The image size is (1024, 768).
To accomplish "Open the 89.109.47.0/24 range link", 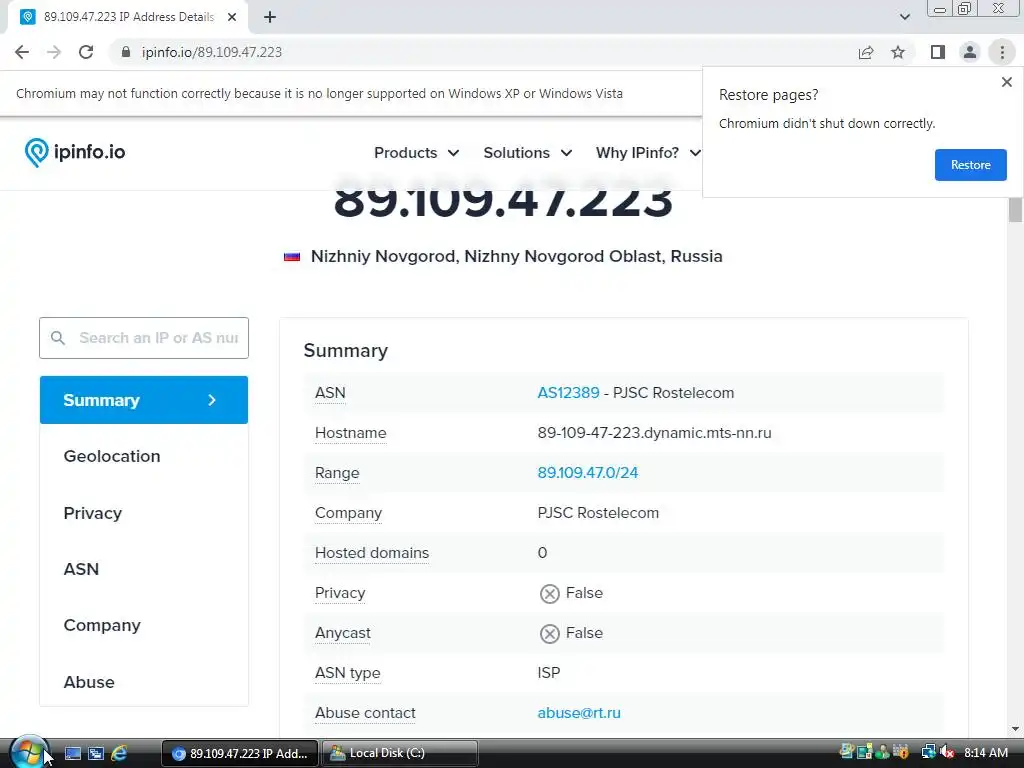I will tap(588, 473).
